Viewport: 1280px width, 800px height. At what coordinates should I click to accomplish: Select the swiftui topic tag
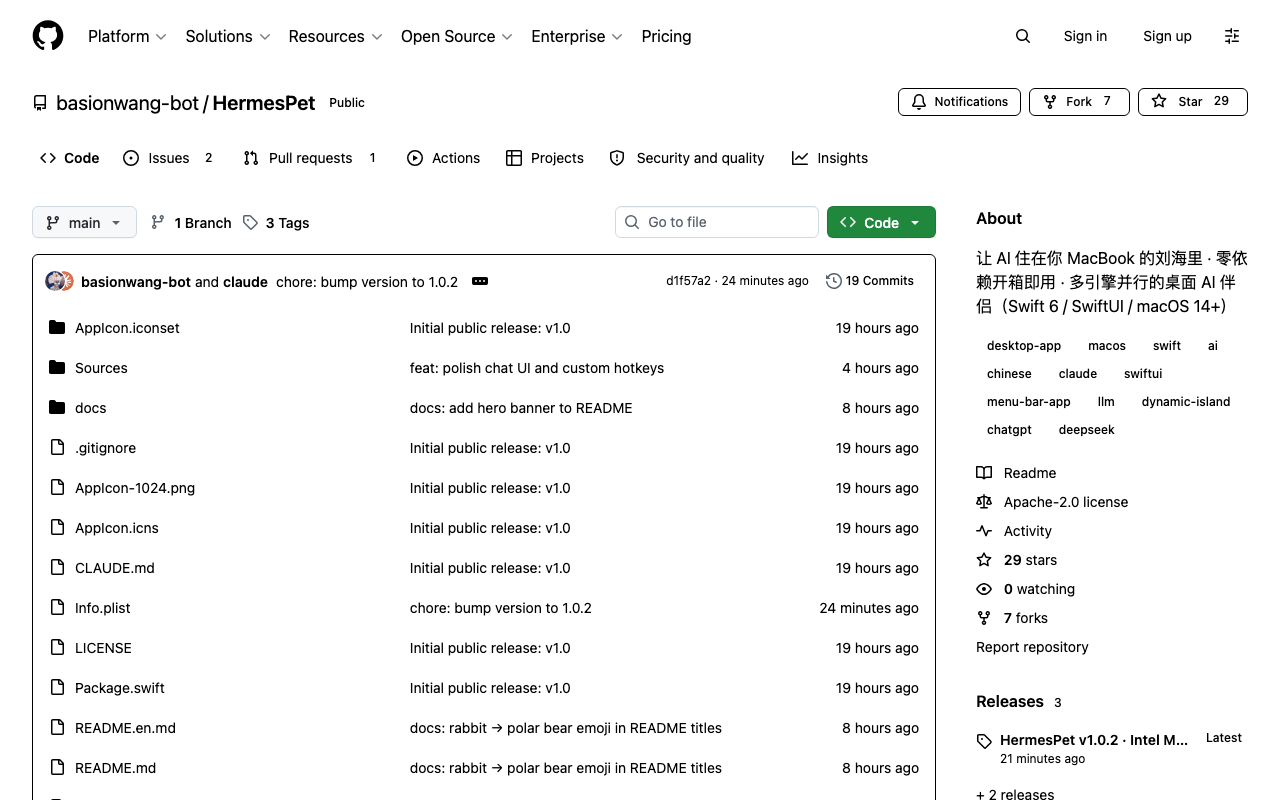(1143, 374)
